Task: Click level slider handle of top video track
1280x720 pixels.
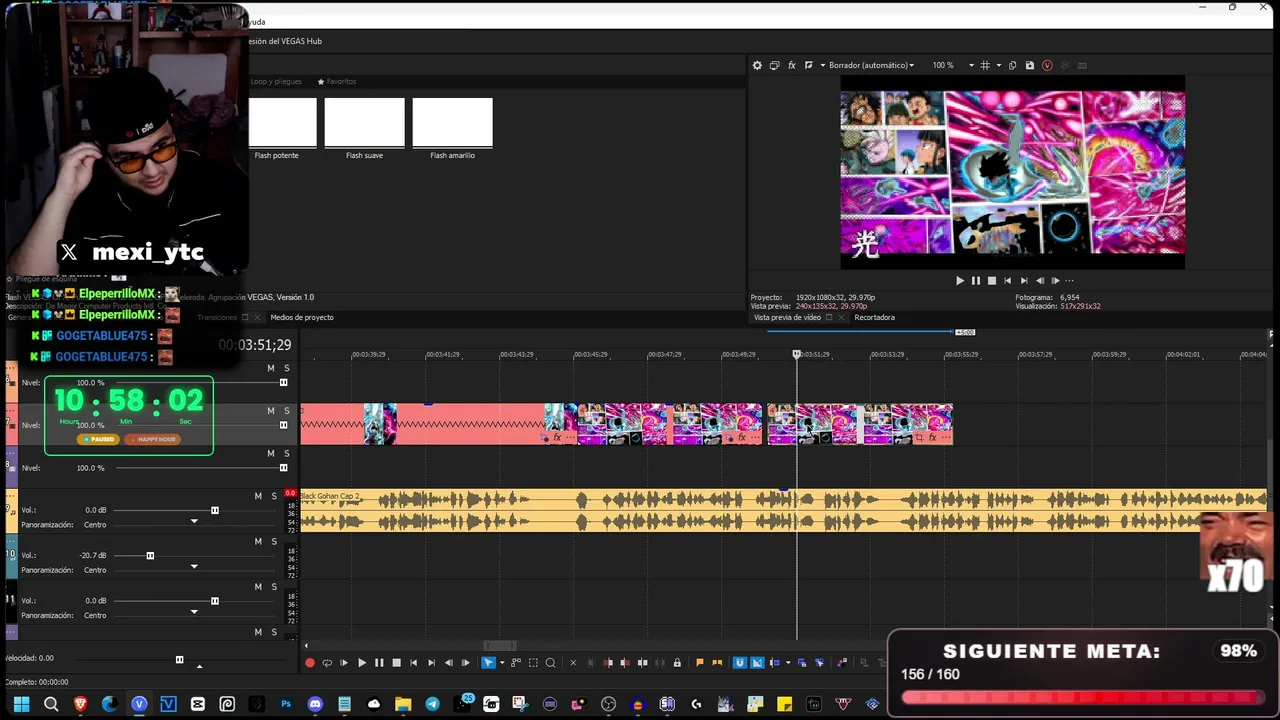Action: pyautogui.click(x=283, y=383)
